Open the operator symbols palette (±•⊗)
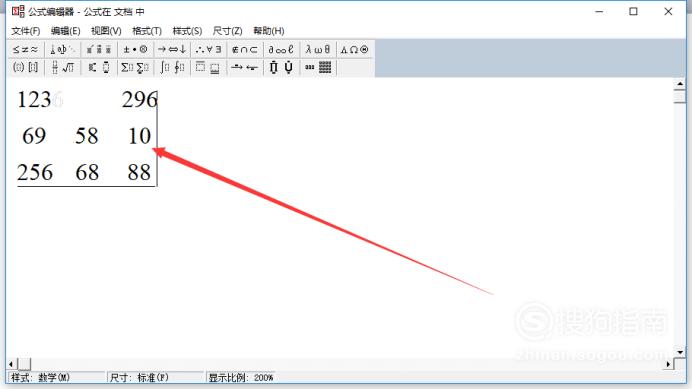 tap(135, 49)
